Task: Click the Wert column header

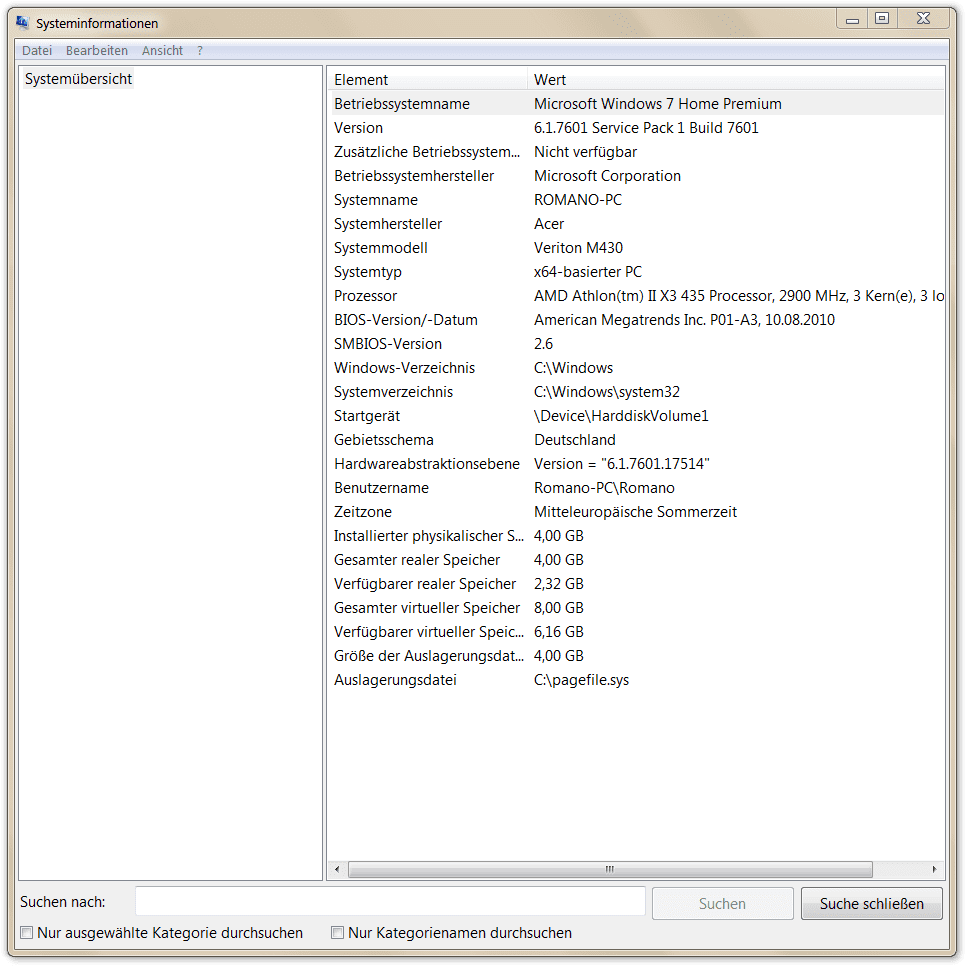Action: click(x=736, y=79)
